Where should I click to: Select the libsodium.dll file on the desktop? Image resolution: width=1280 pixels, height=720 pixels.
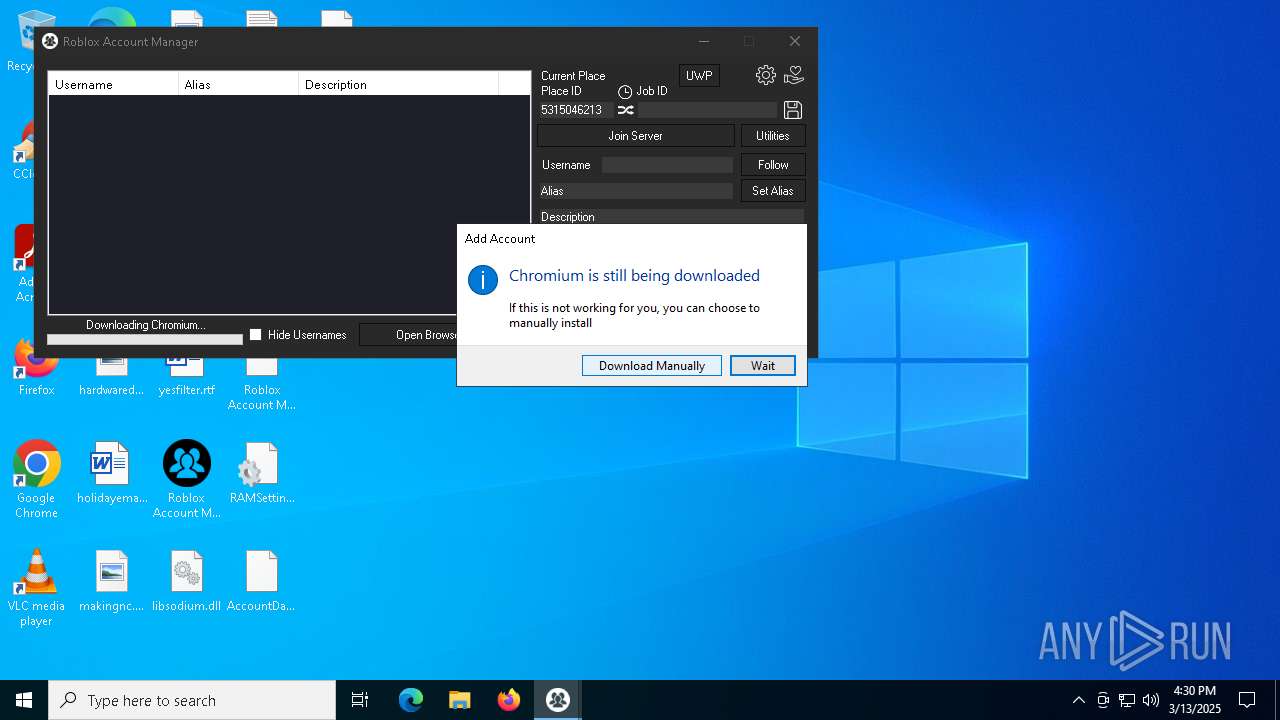pyautogui.click(x=187, y=582)
